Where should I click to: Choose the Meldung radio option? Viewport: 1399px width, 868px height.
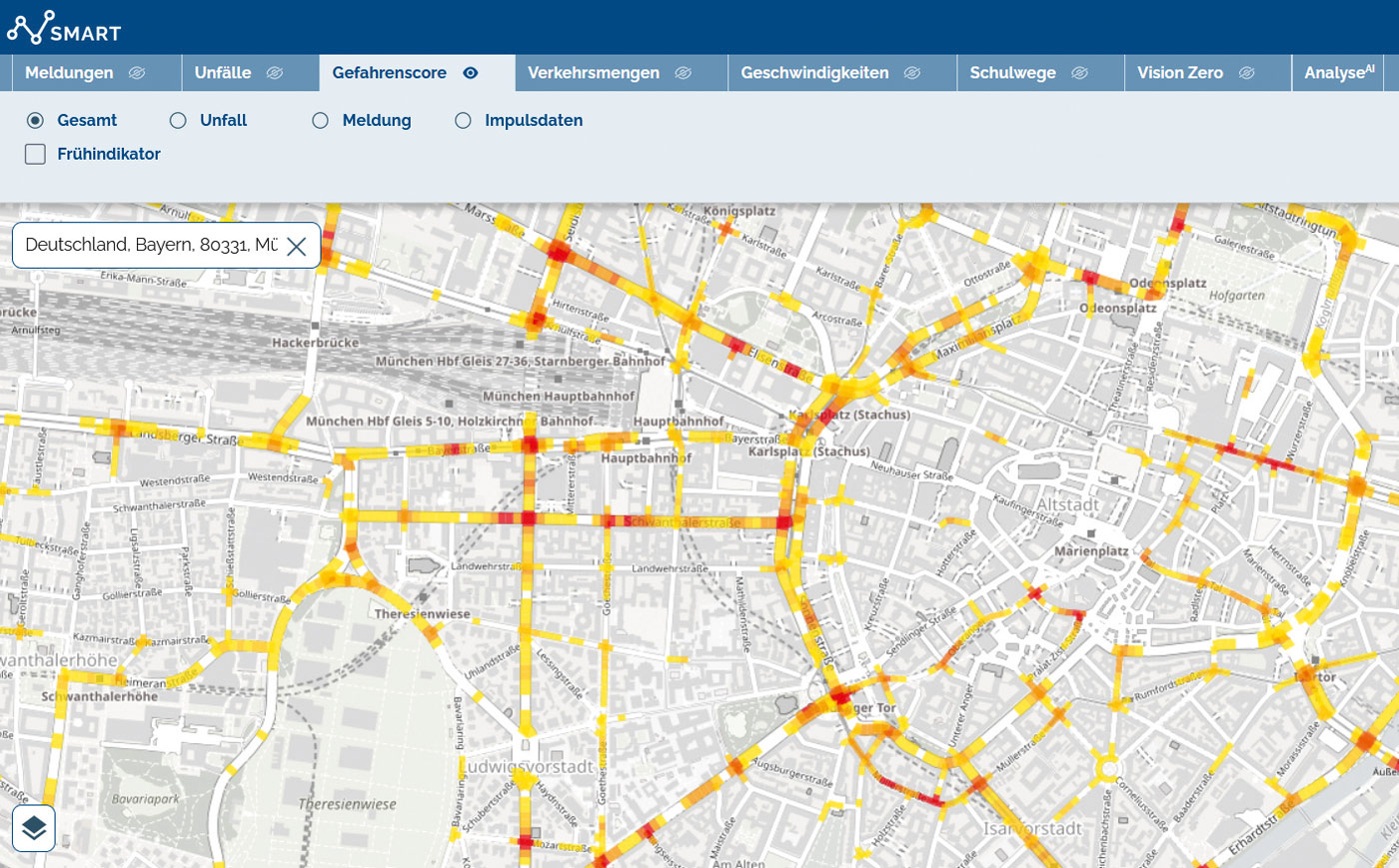320,120
